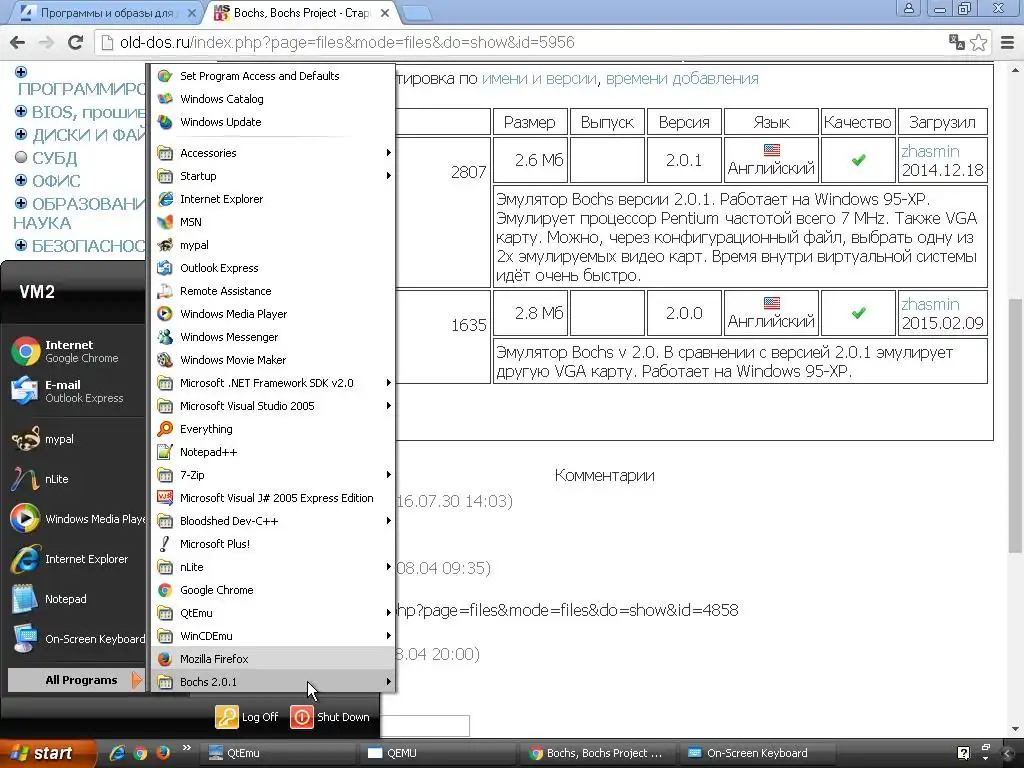Viewport: 1024px width, 768px height.
Task: Sort by имени и версии link
Action: pyautogui.click(x=539, y=78)
